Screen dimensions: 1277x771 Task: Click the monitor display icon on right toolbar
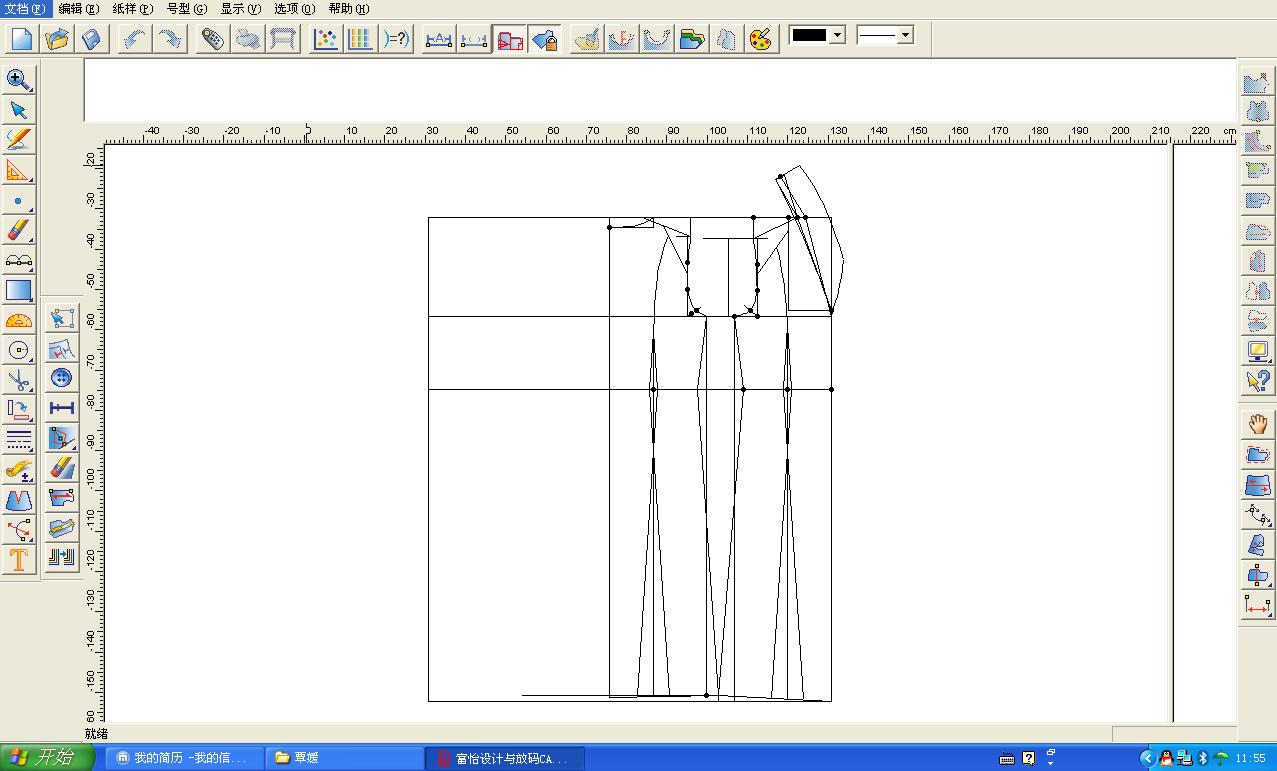[x=1257, y=351]
